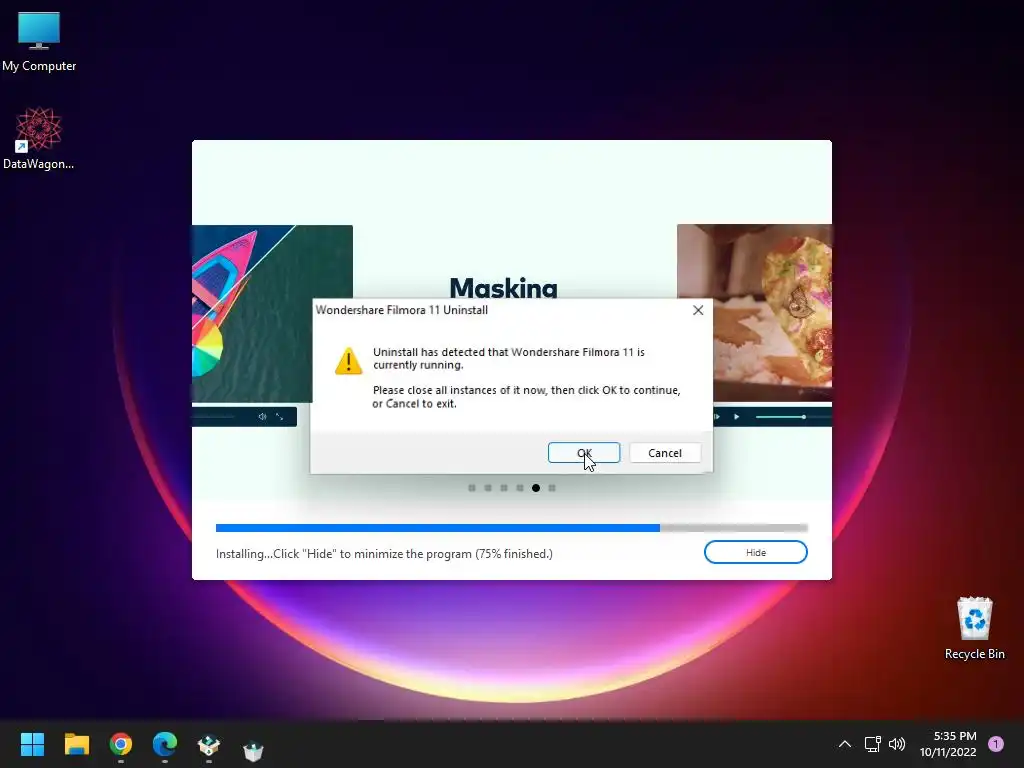Click the 'Installing...75% finished' status text
Image resolution: width=1024 pixels, height=768 pixels.
384,554
